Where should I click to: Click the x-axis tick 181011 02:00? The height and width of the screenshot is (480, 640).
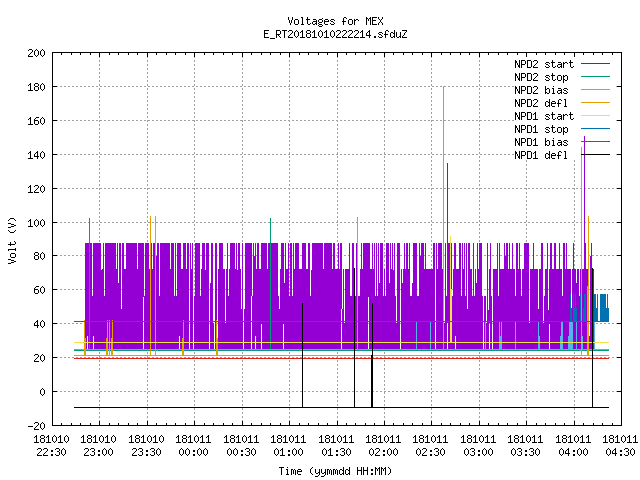click(383, 446)
